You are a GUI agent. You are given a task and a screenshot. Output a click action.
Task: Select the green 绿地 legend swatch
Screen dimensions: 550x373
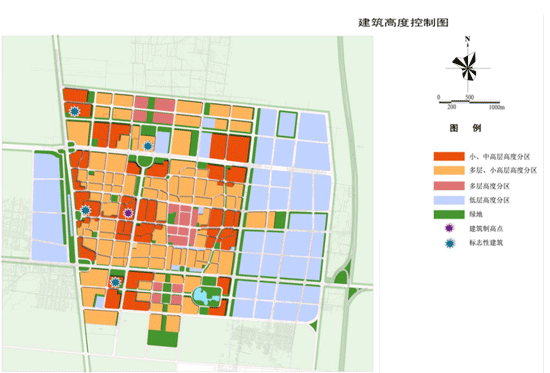point(449,214)
